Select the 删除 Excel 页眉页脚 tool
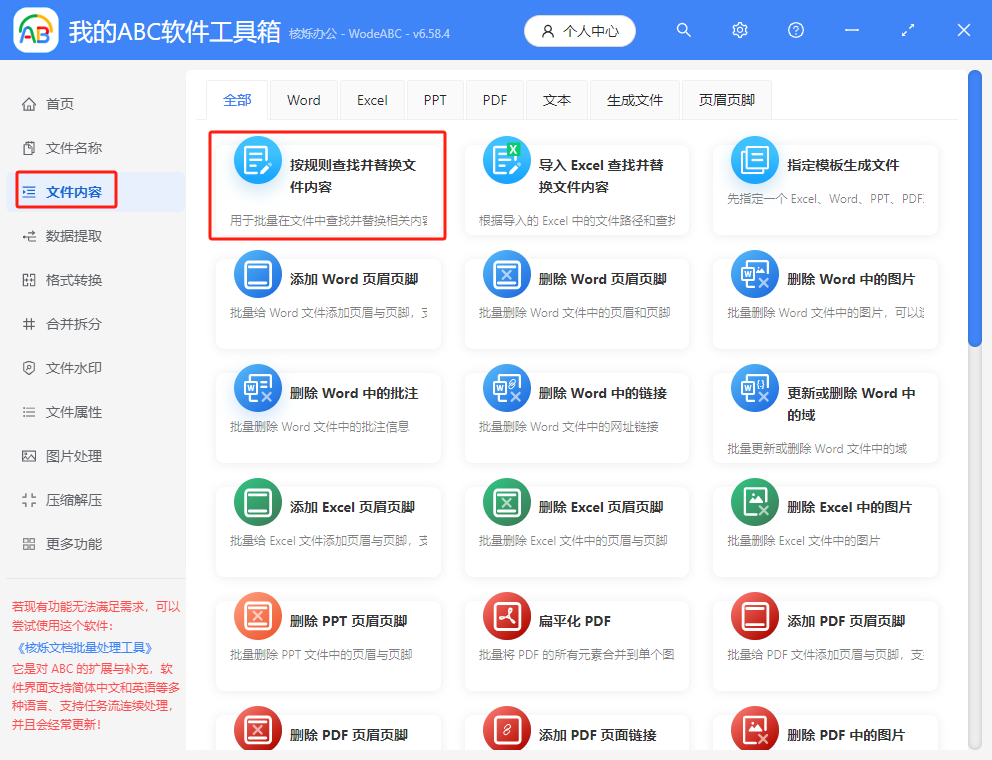 pyautogui.click(x=577, y=531)
